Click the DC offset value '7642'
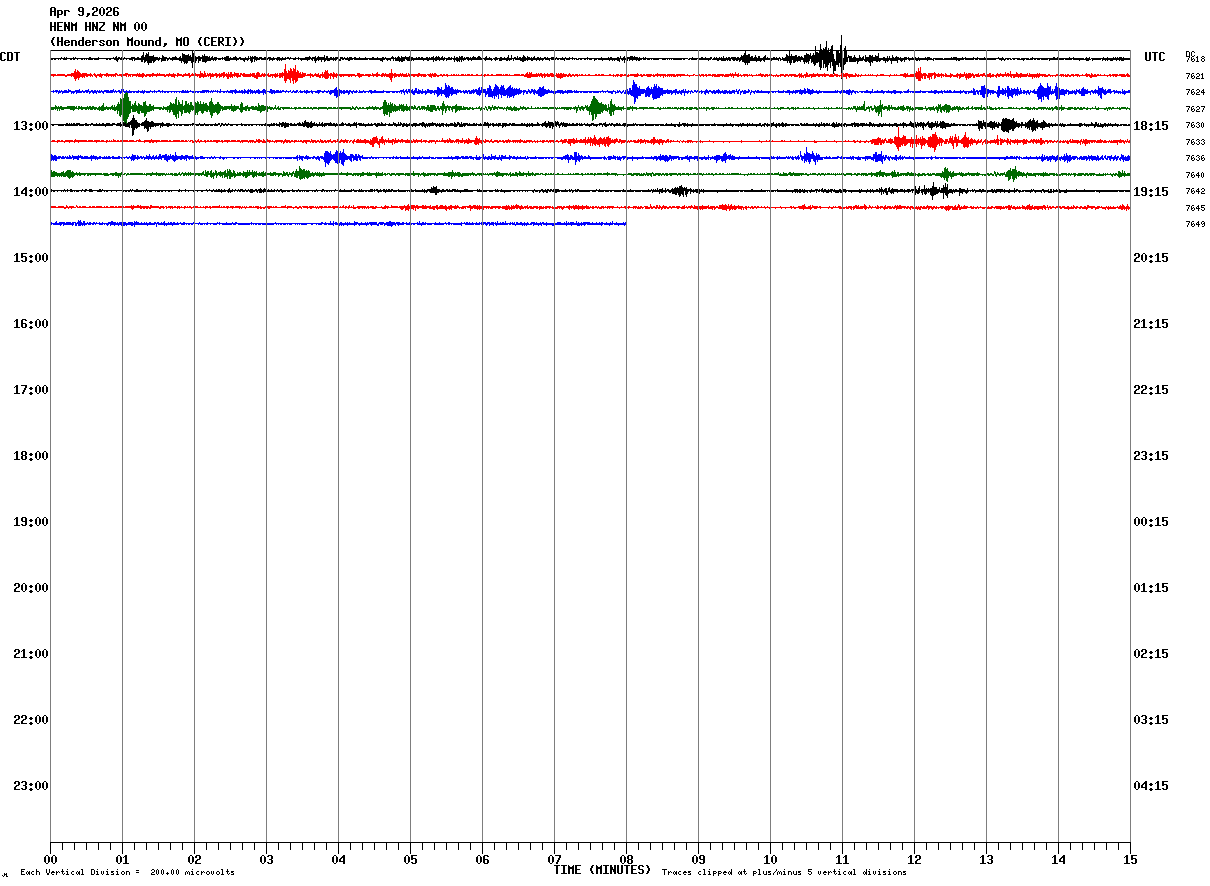 coord(1195,192)
